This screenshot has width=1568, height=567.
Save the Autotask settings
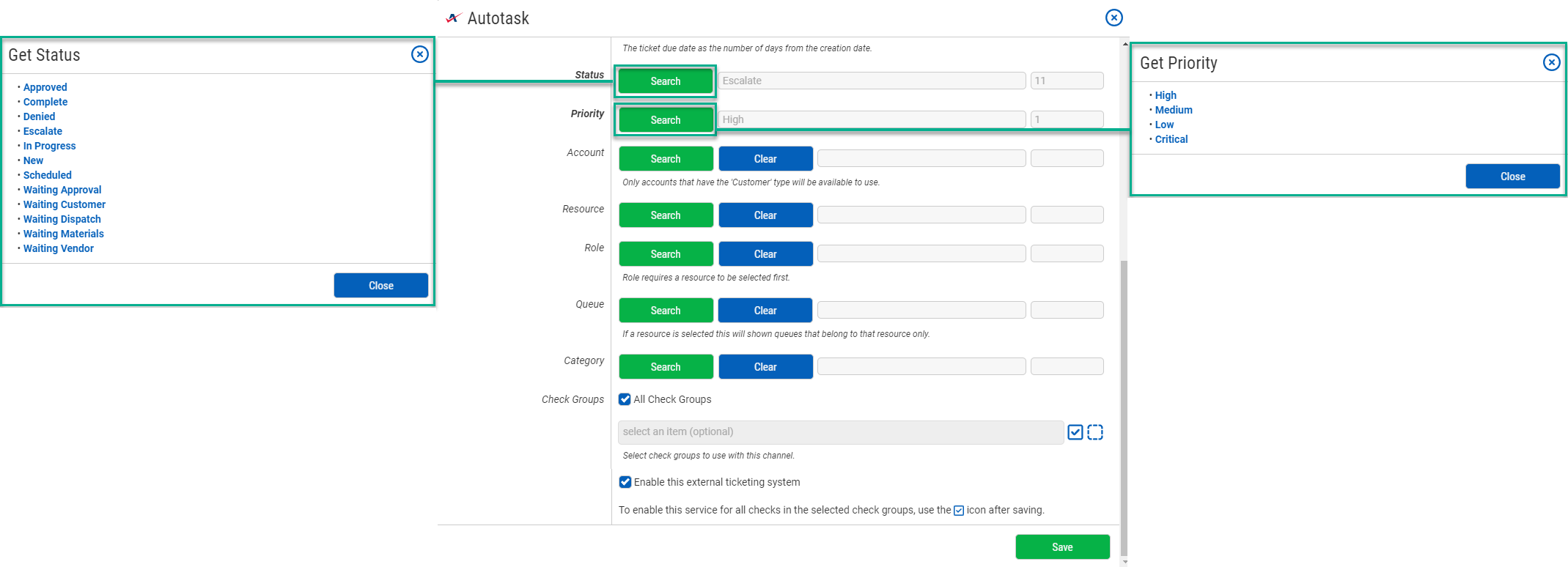click(x=1061, y=547)
